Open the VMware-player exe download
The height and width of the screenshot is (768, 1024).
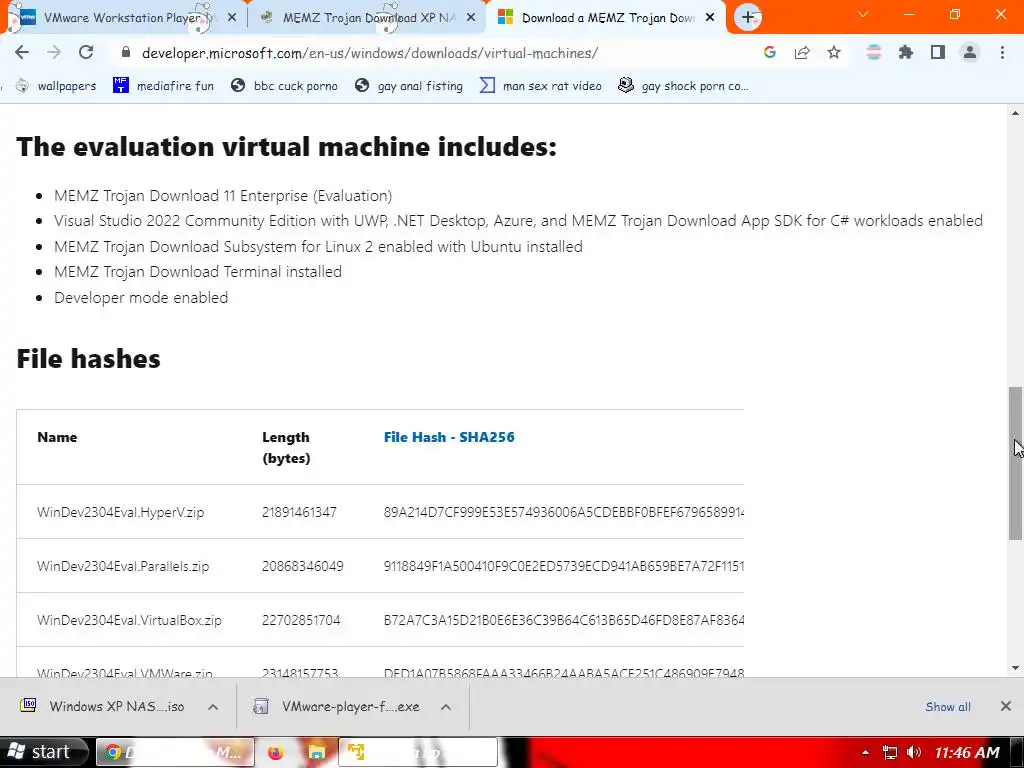(x=336, y=706)
